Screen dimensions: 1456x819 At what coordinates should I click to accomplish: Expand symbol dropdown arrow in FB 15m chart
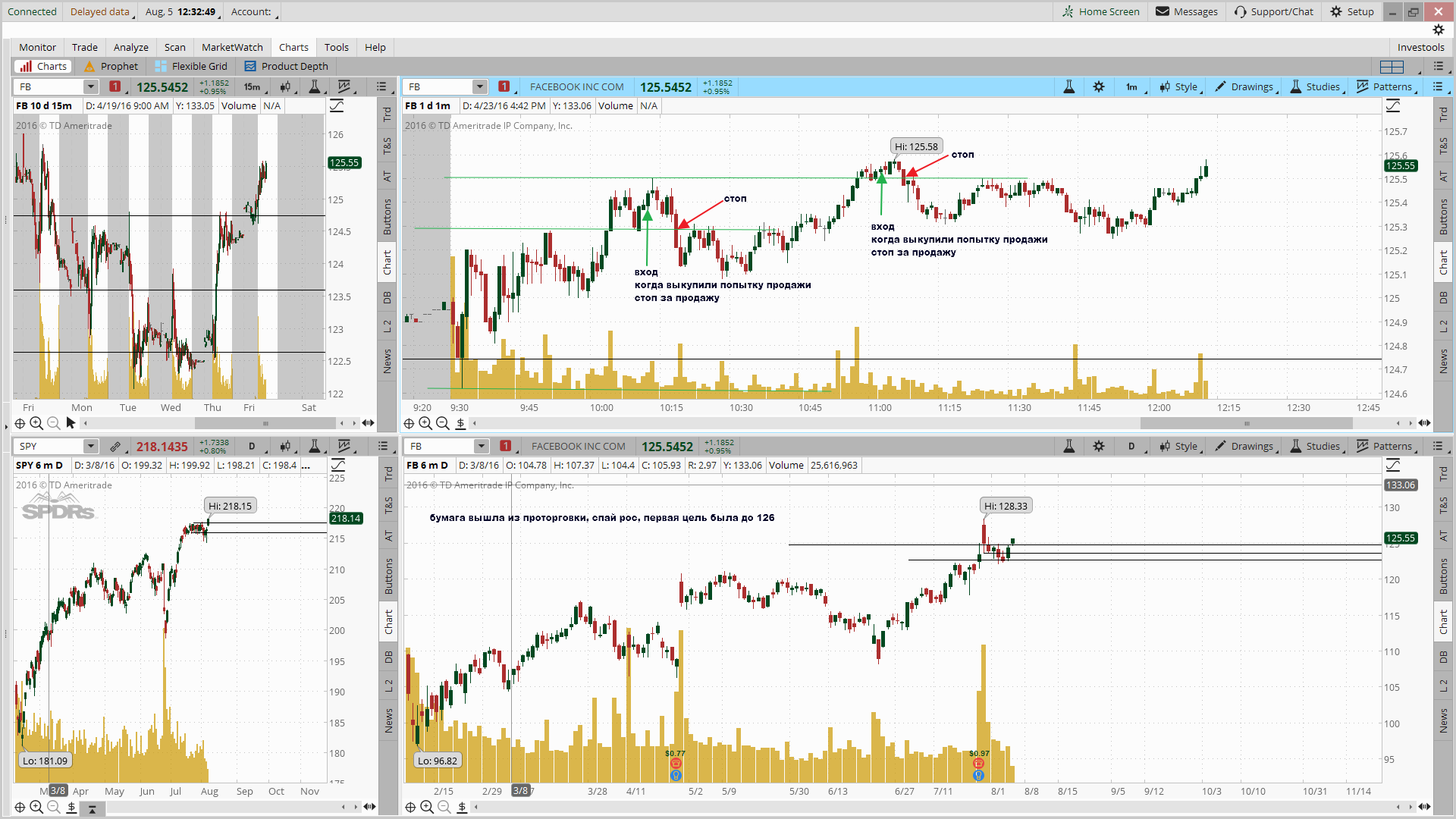(x=90, y=86)
